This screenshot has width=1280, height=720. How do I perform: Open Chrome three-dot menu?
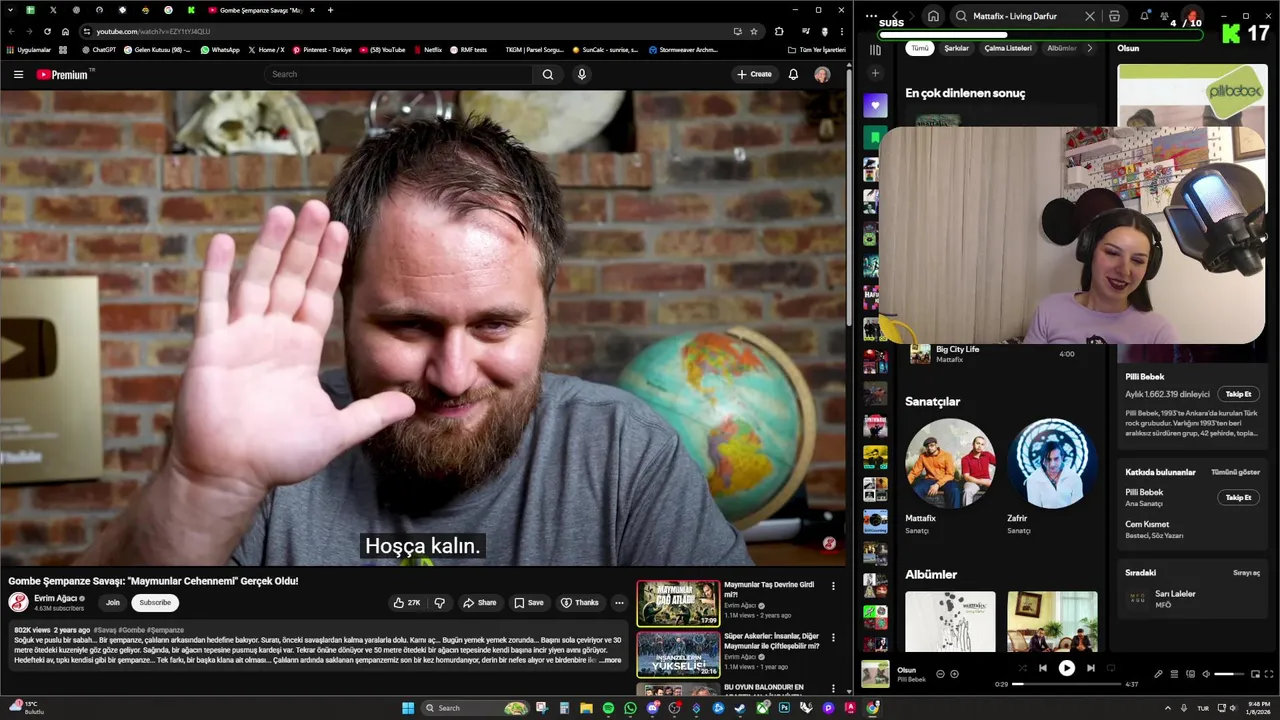click(x=842, y=31)
